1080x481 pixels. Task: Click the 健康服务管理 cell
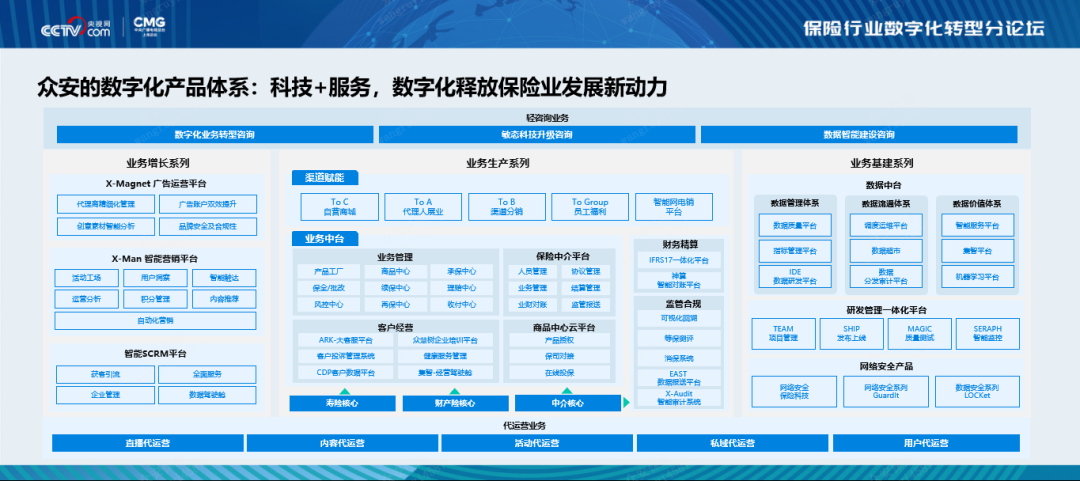coord(445,356)
